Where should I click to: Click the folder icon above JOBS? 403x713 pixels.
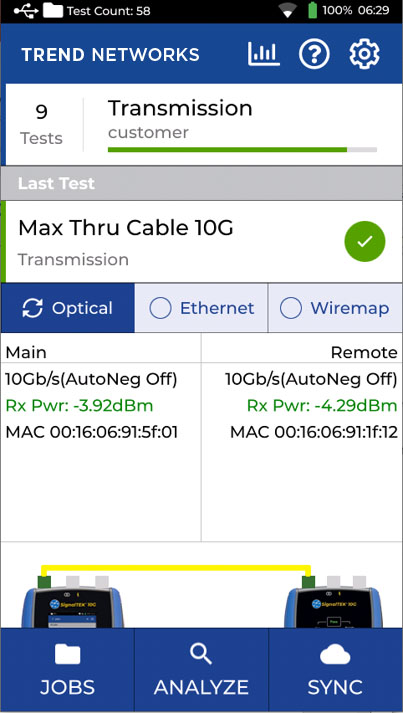(67, 655)
